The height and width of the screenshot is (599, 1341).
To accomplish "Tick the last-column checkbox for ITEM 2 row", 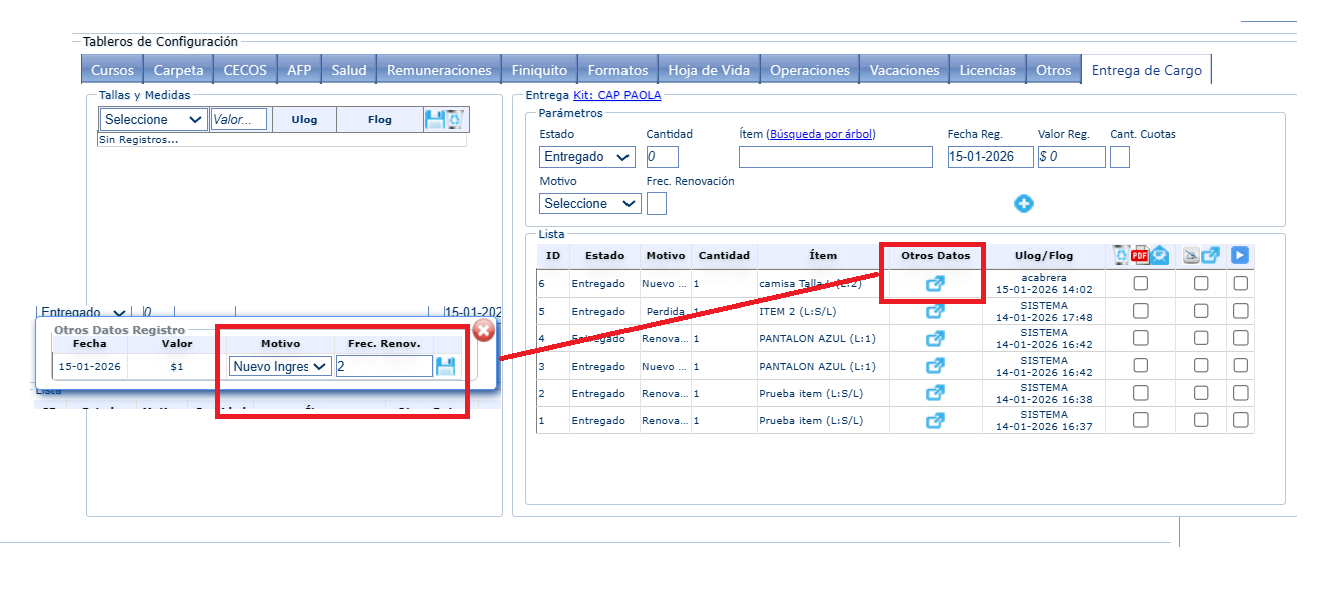I will 1240,311.
